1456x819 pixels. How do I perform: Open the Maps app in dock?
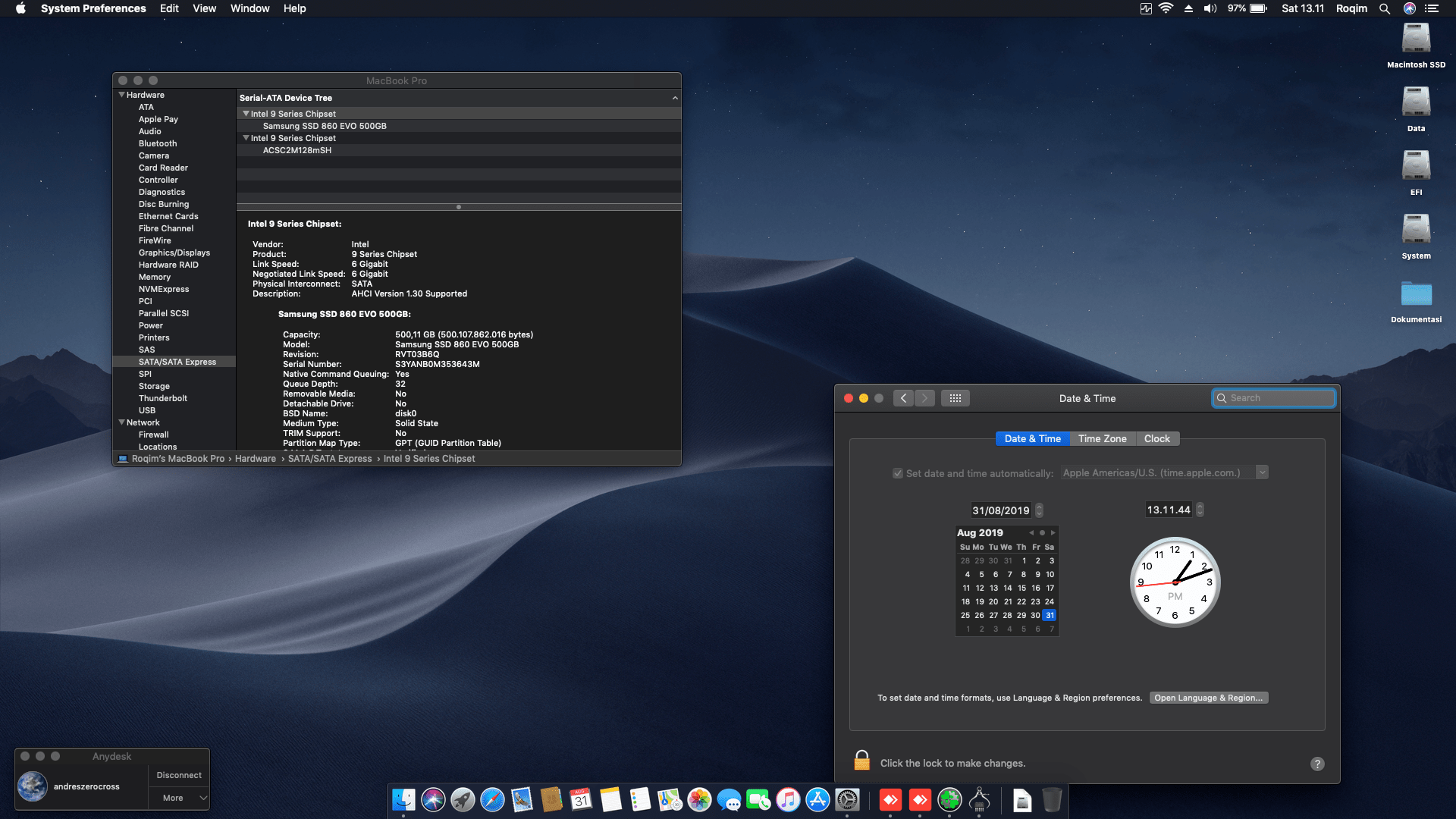tap(670, 799)
